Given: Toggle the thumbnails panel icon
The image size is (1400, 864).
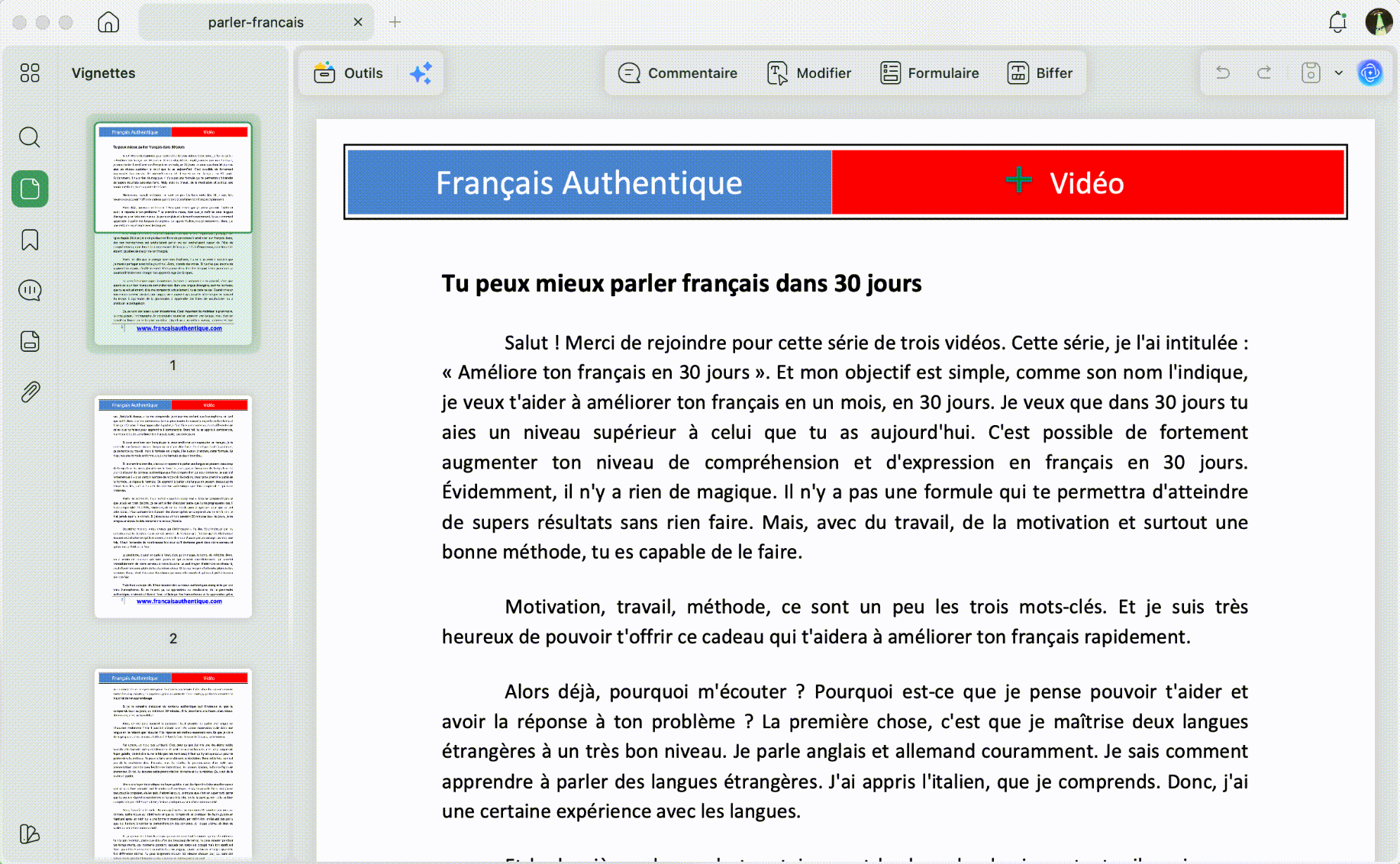Looking at the screenshot, I should (x=30, y=189).
